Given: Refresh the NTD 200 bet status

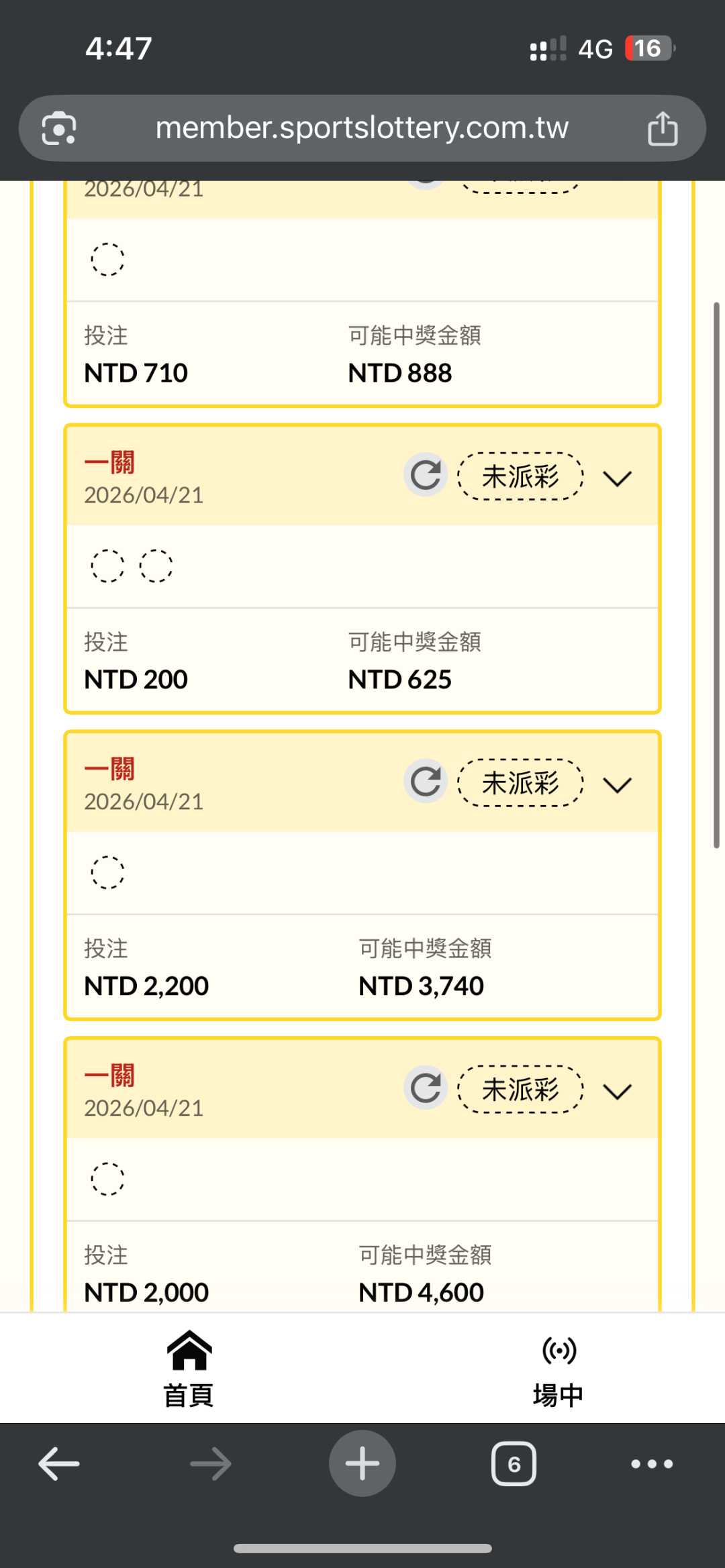Looking at the screenshot, I should click(426, 476).
